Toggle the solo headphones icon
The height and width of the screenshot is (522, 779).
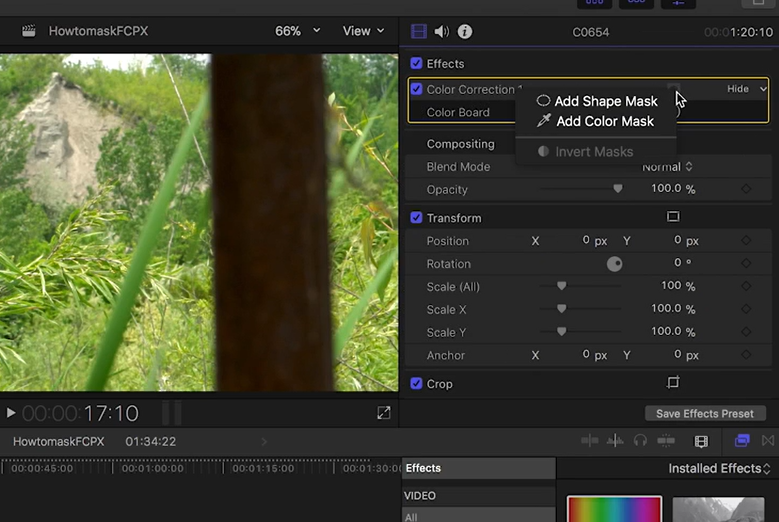pos(640,441)
